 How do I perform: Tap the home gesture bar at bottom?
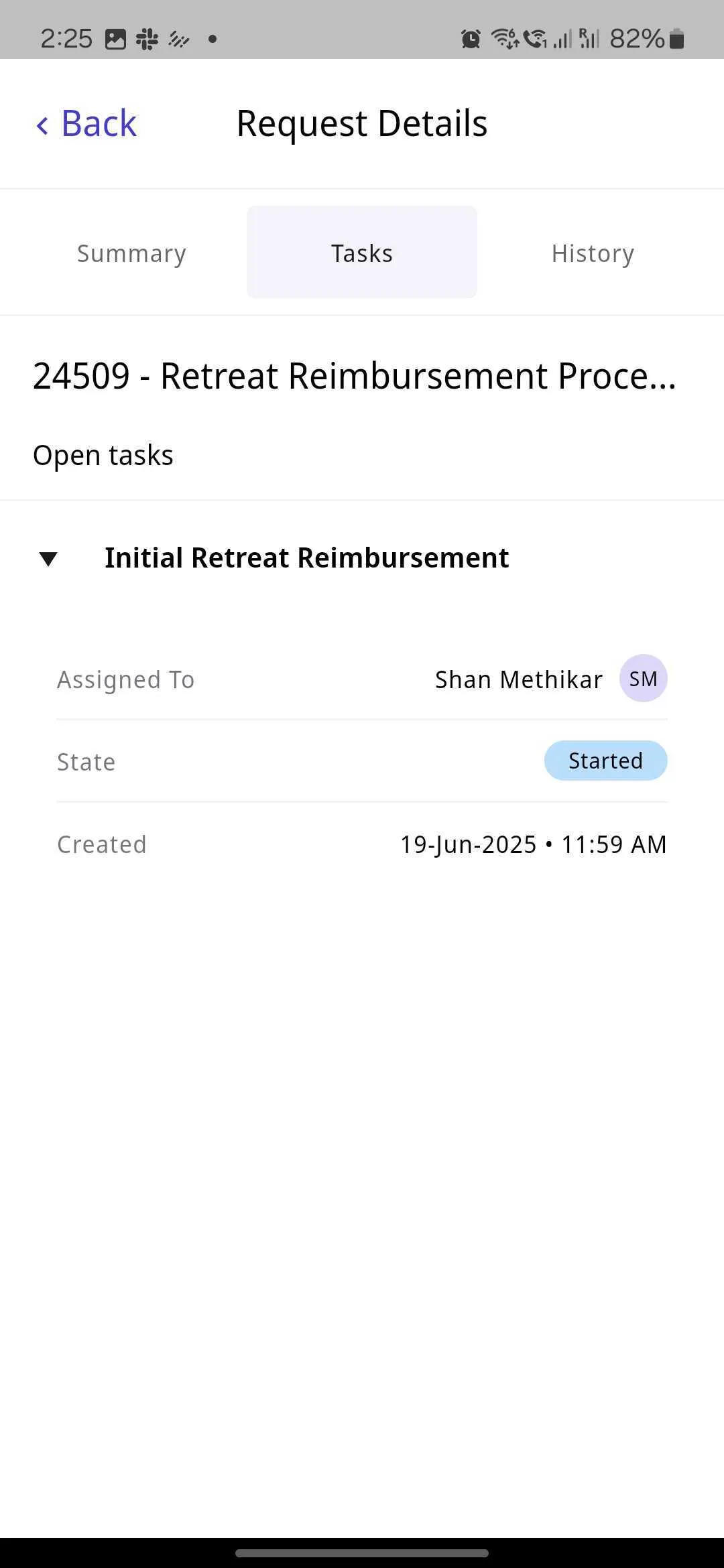click(362, 1553)
